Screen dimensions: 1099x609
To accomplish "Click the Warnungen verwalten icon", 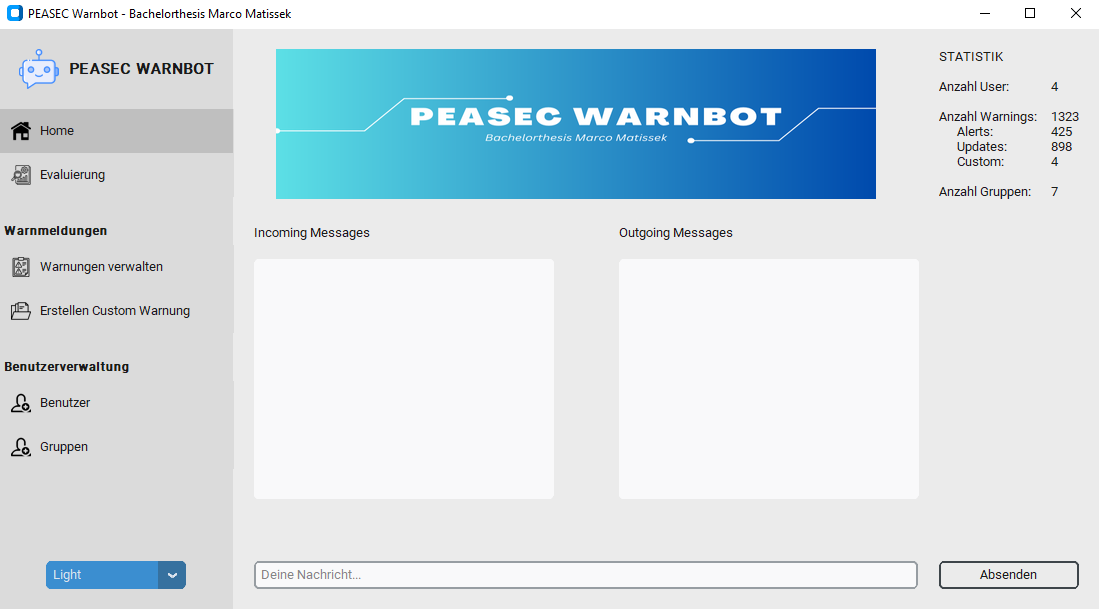I will pyautogui.click(x=21, y=266).
